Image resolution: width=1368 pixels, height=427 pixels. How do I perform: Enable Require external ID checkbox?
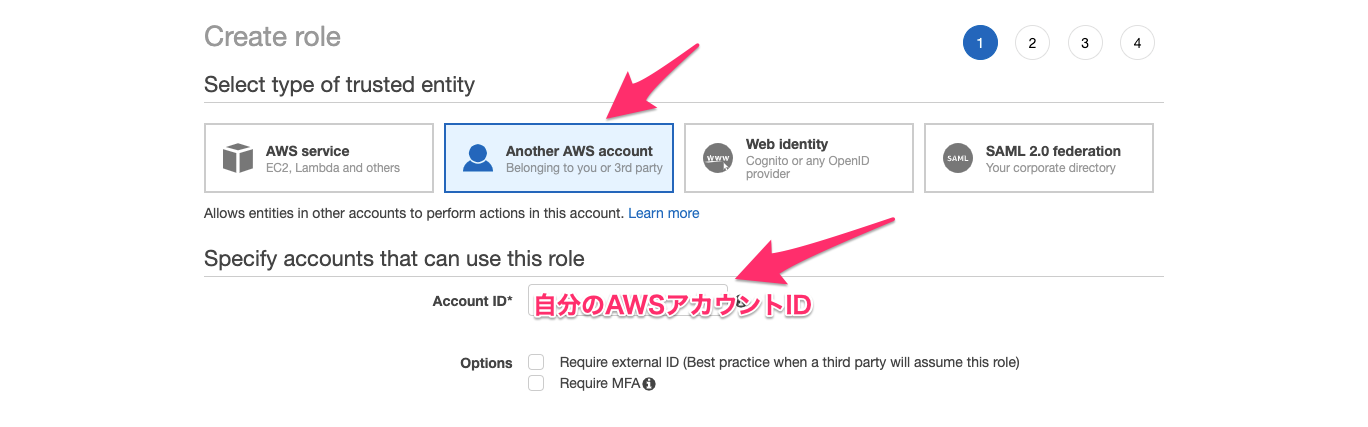pyautogui.click(x=536, y=362)
